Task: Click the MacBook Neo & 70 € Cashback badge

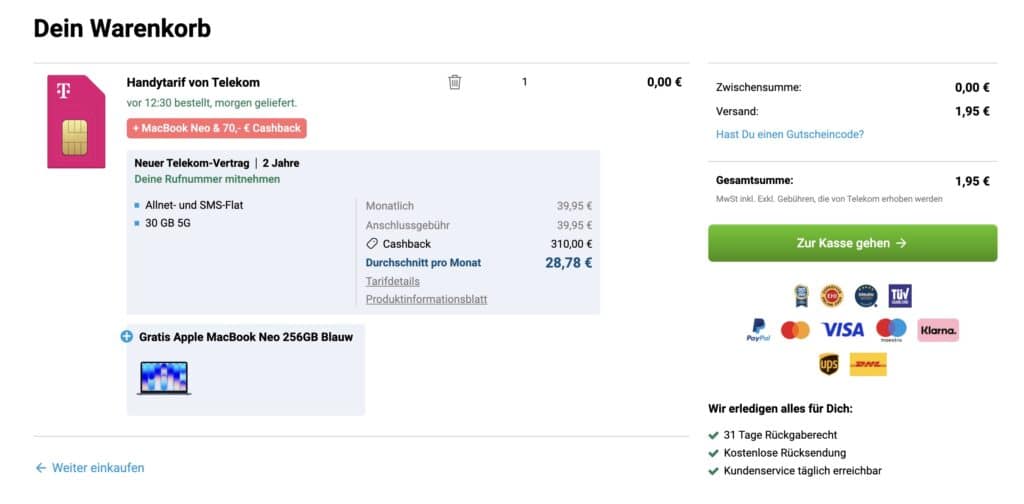Action: coord(217,129)
